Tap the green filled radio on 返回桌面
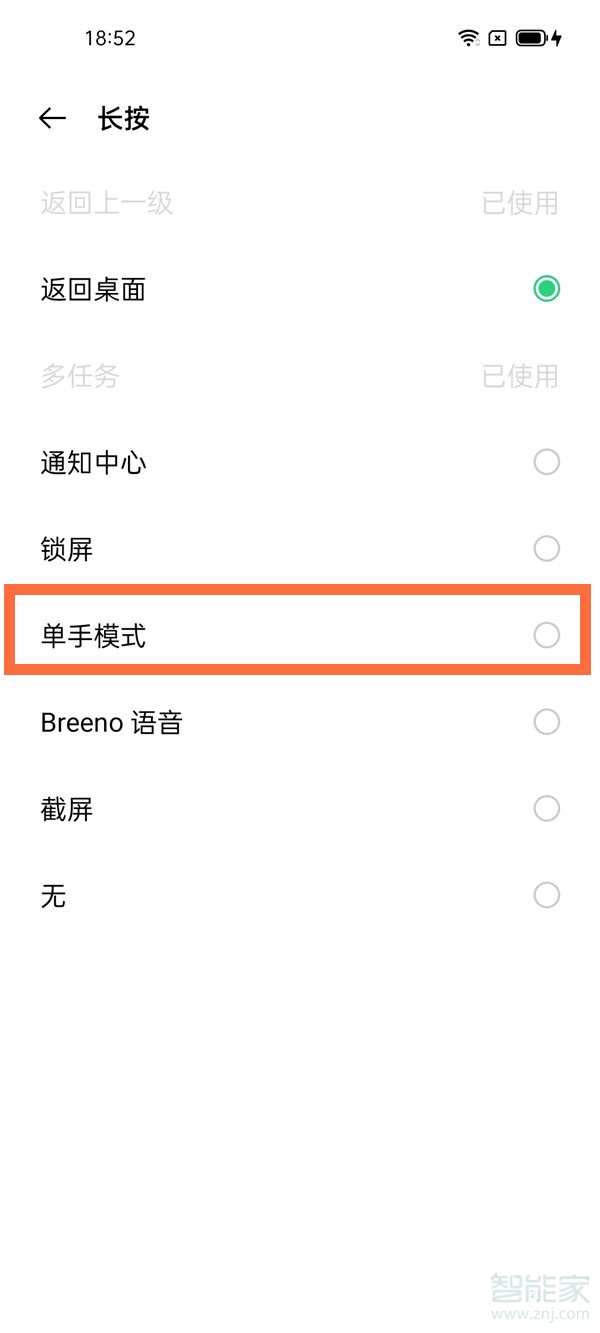Viewport: 600px width, 1333px height. click(547, 289)
